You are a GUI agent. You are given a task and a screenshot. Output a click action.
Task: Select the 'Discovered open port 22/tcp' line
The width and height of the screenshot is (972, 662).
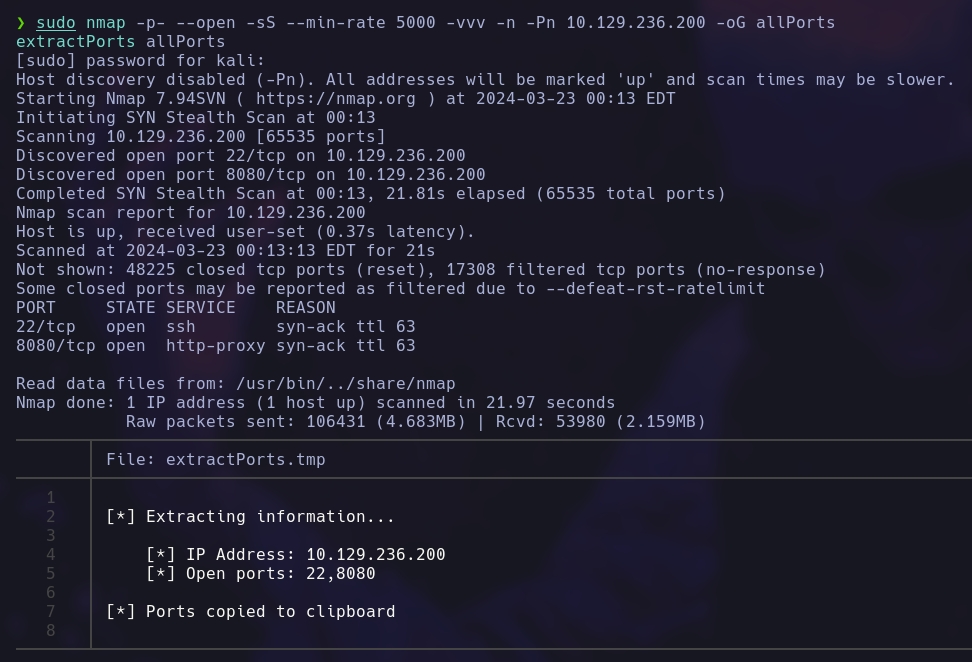[240, 156]
